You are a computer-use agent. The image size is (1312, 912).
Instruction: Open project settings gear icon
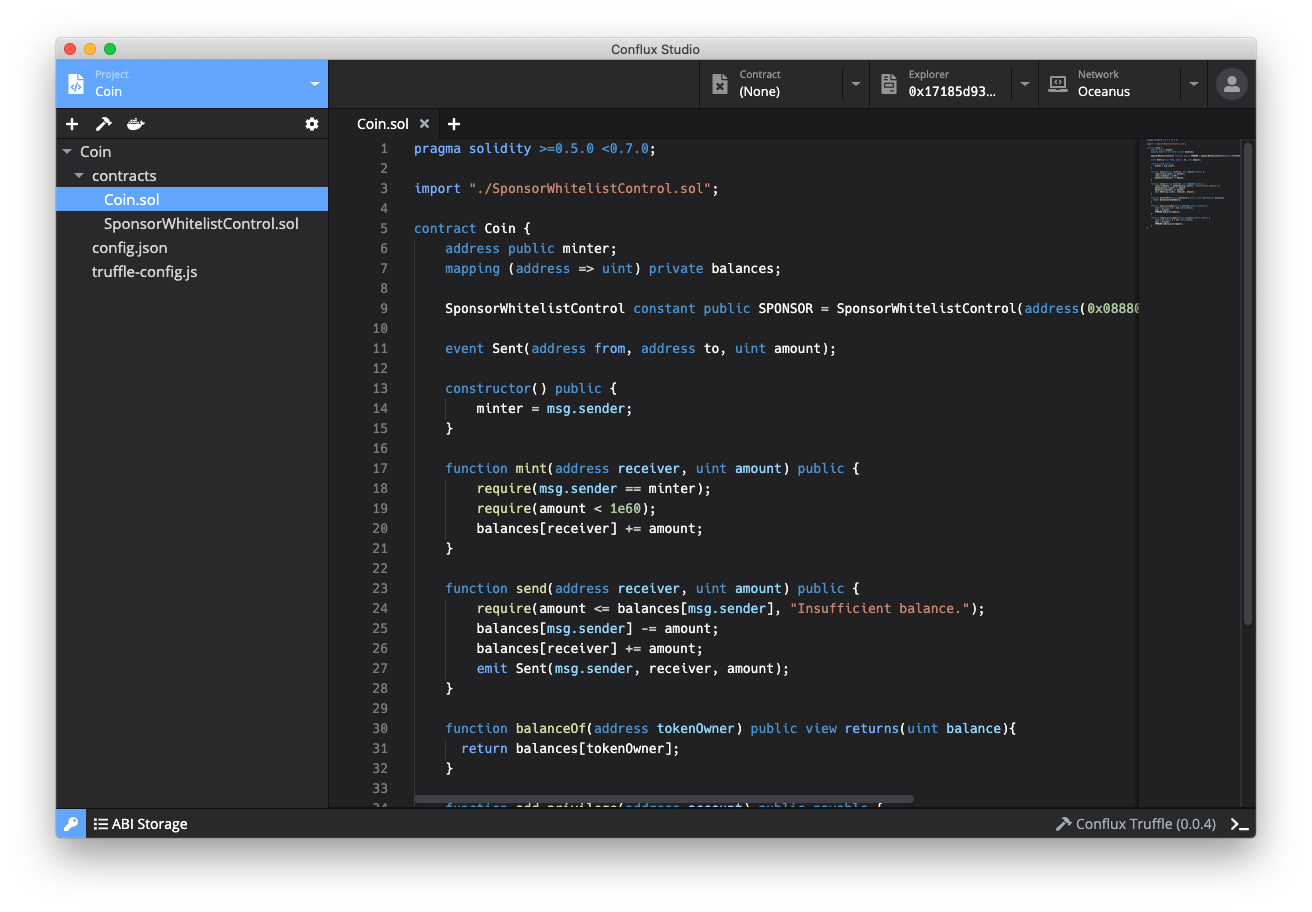pyautogui.click(x=312, y=124)
